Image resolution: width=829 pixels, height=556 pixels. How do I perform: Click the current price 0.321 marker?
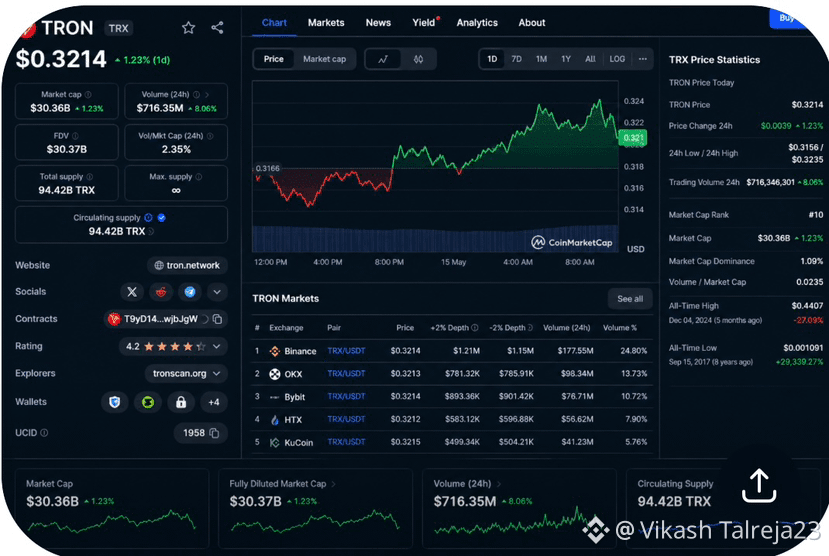click(632, 138)
